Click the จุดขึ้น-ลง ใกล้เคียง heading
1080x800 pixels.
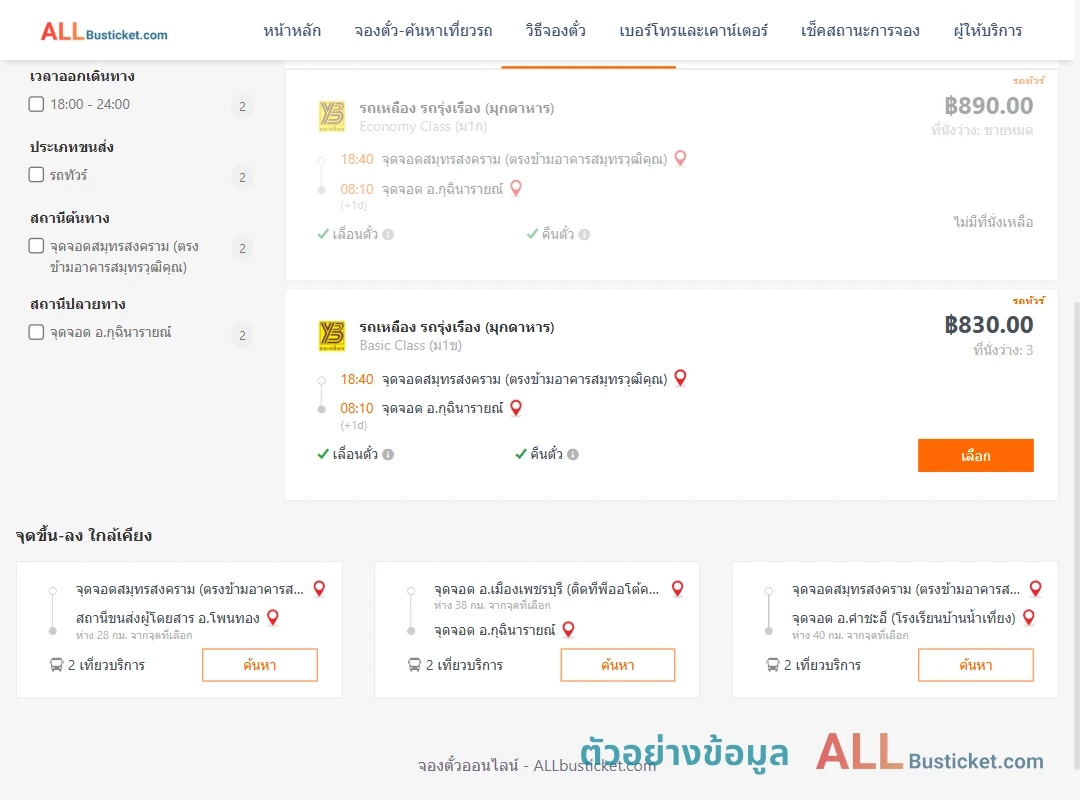(x=84, y=535)
